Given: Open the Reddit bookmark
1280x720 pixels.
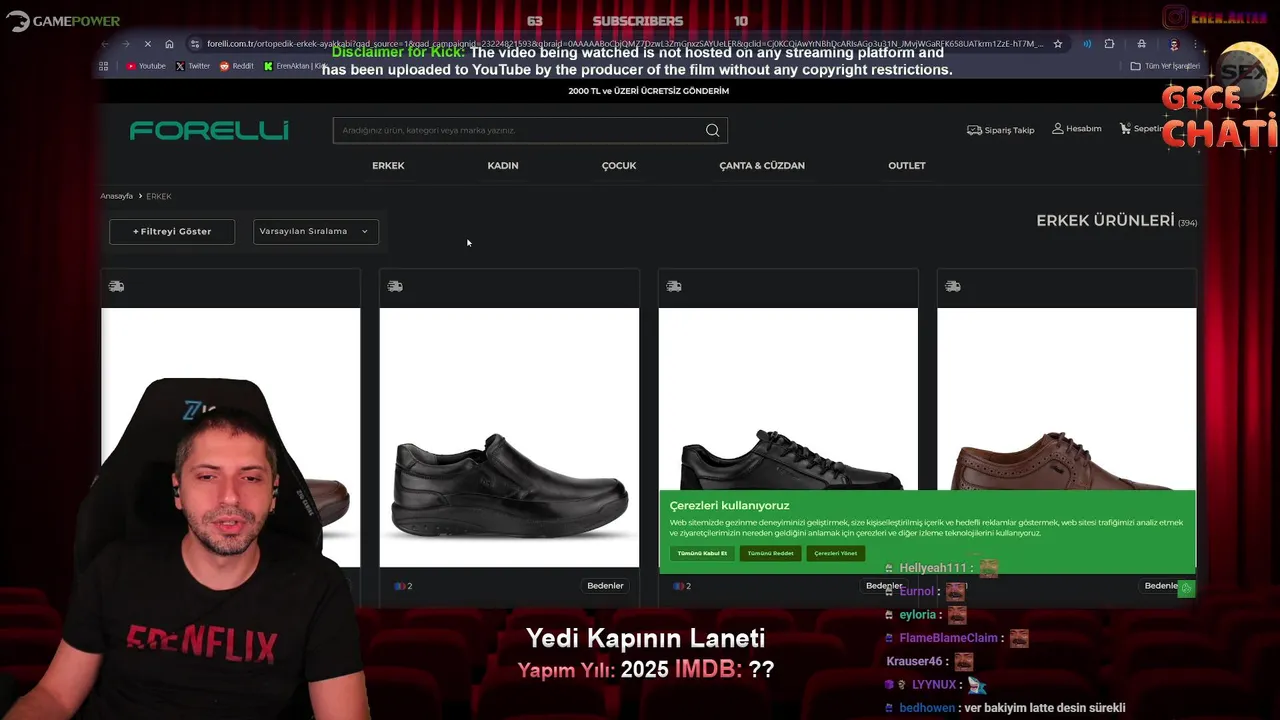Looking at the screenshot, I should click(237, 66).
